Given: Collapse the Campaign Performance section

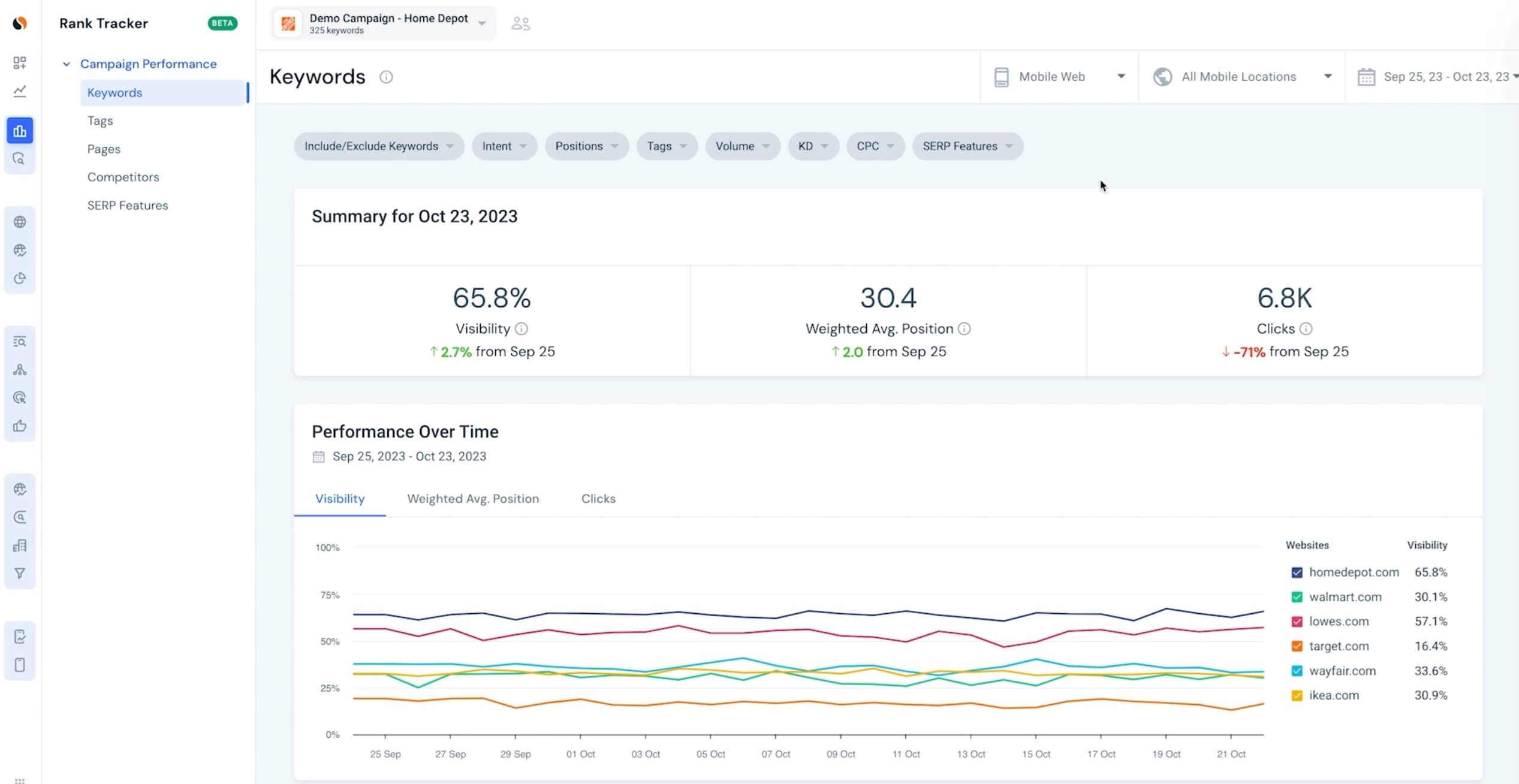Looking at the screenshot, I should [x=66, y=64].
